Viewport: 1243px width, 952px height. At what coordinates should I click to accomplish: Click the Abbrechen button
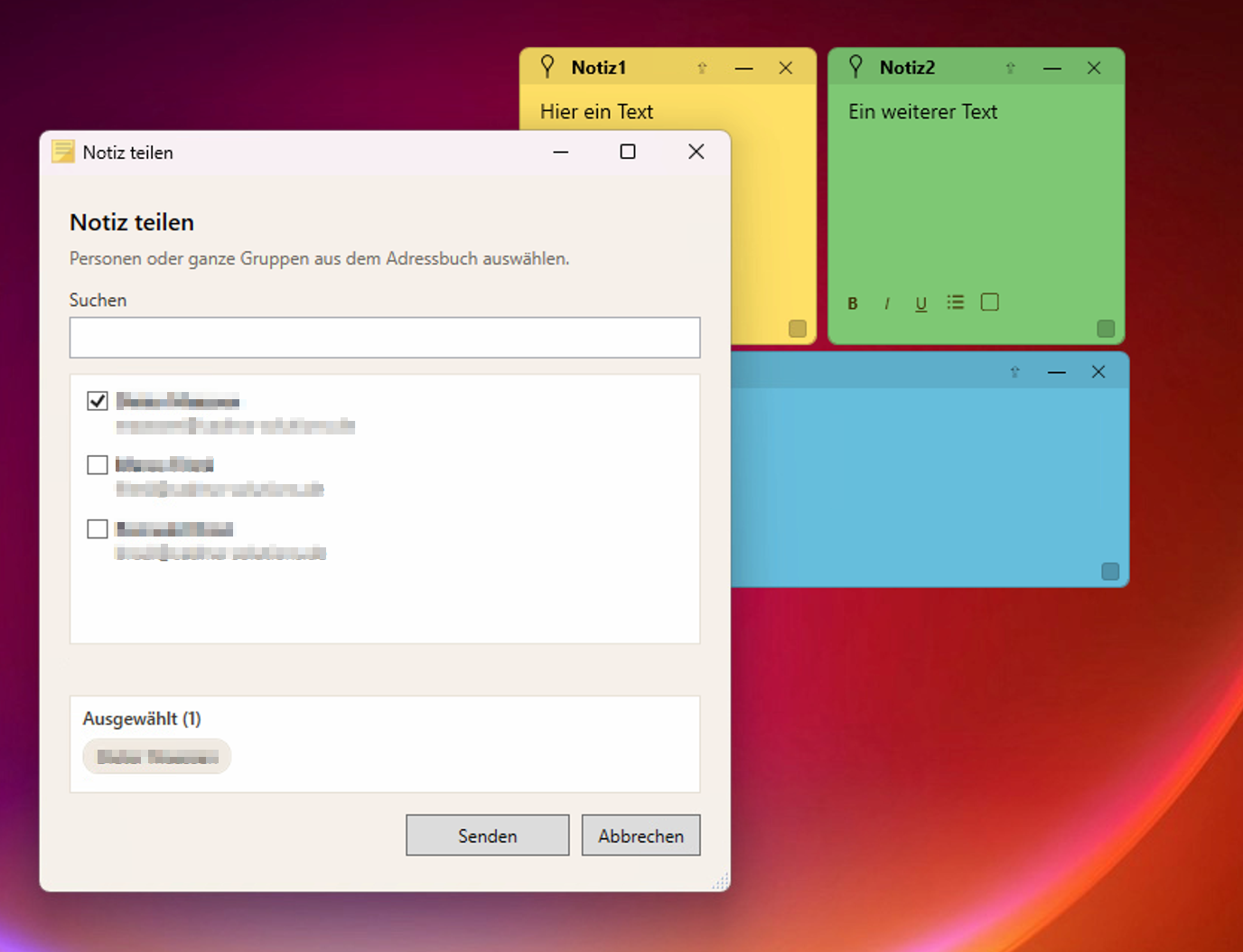point(641,835)
